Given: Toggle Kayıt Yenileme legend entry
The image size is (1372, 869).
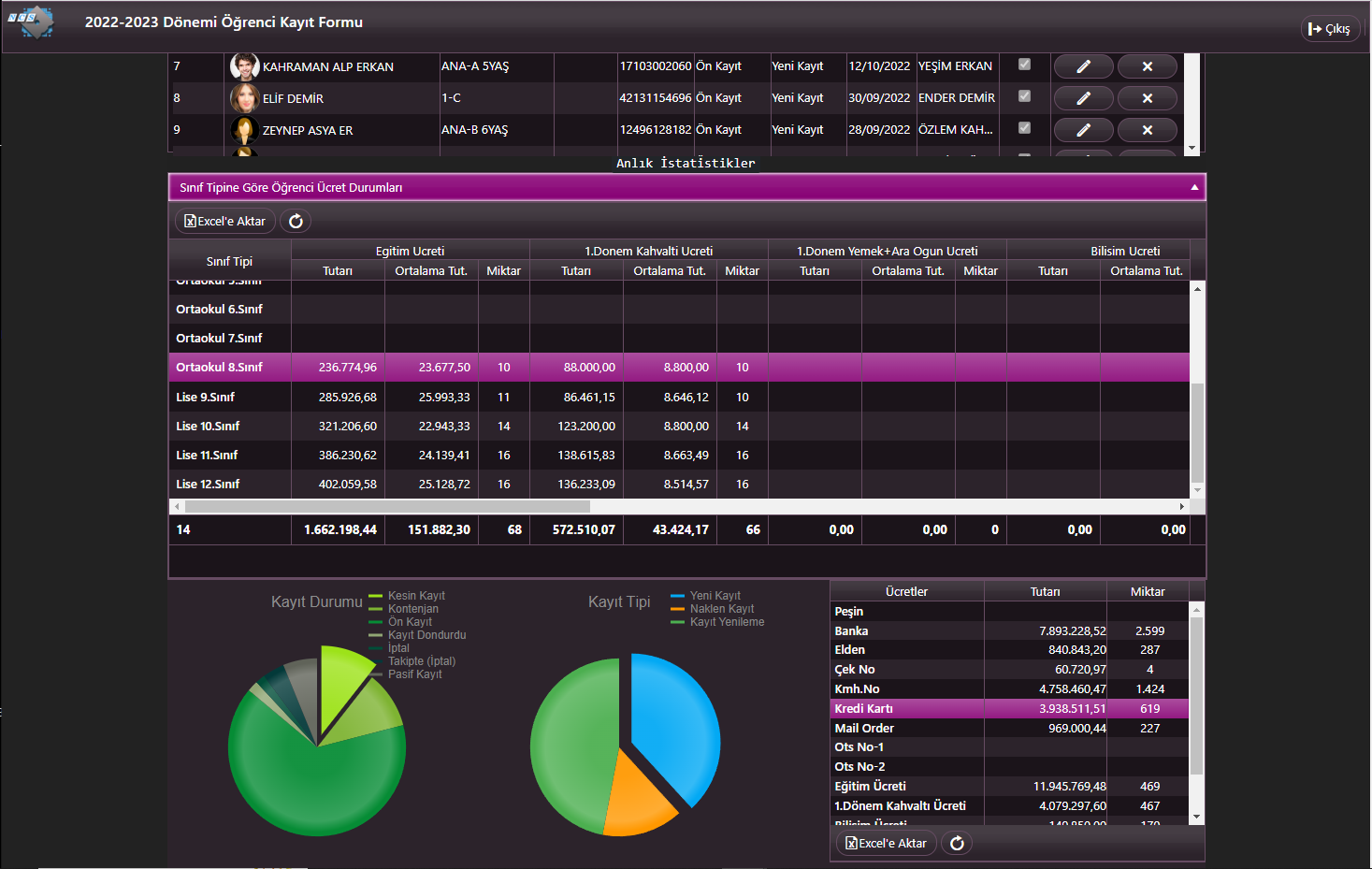Looking at the screenshot, I should (x=717, y=622).
